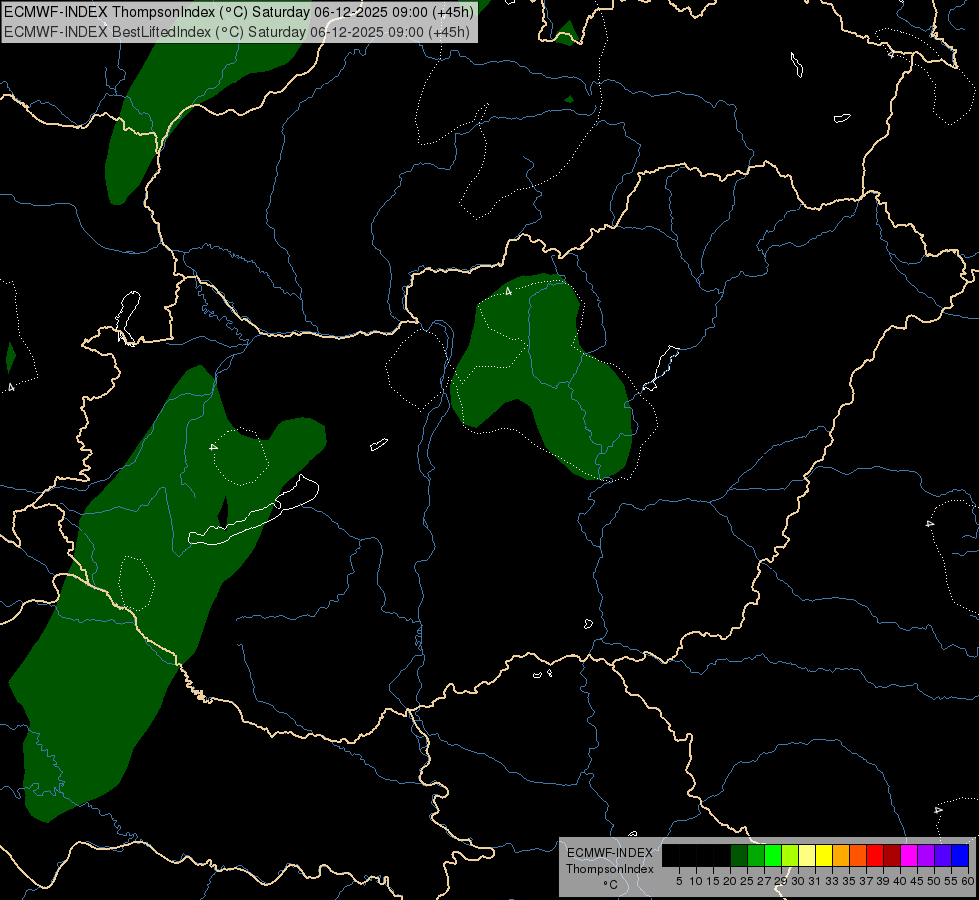The image size is (979, 900).
Task: Select the blue 55–60 legend swatch
Action: pyautogui.click(x=960, y=855)
